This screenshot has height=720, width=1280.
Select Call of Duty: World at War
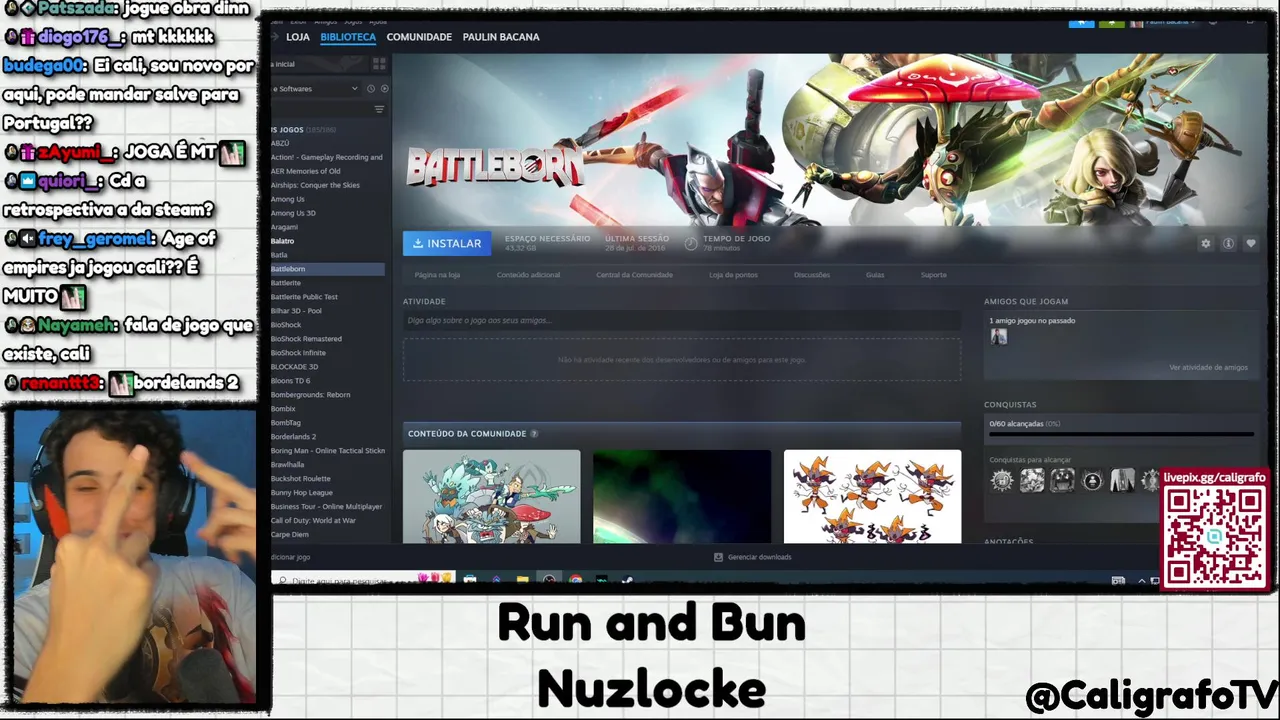click(313, 521)
